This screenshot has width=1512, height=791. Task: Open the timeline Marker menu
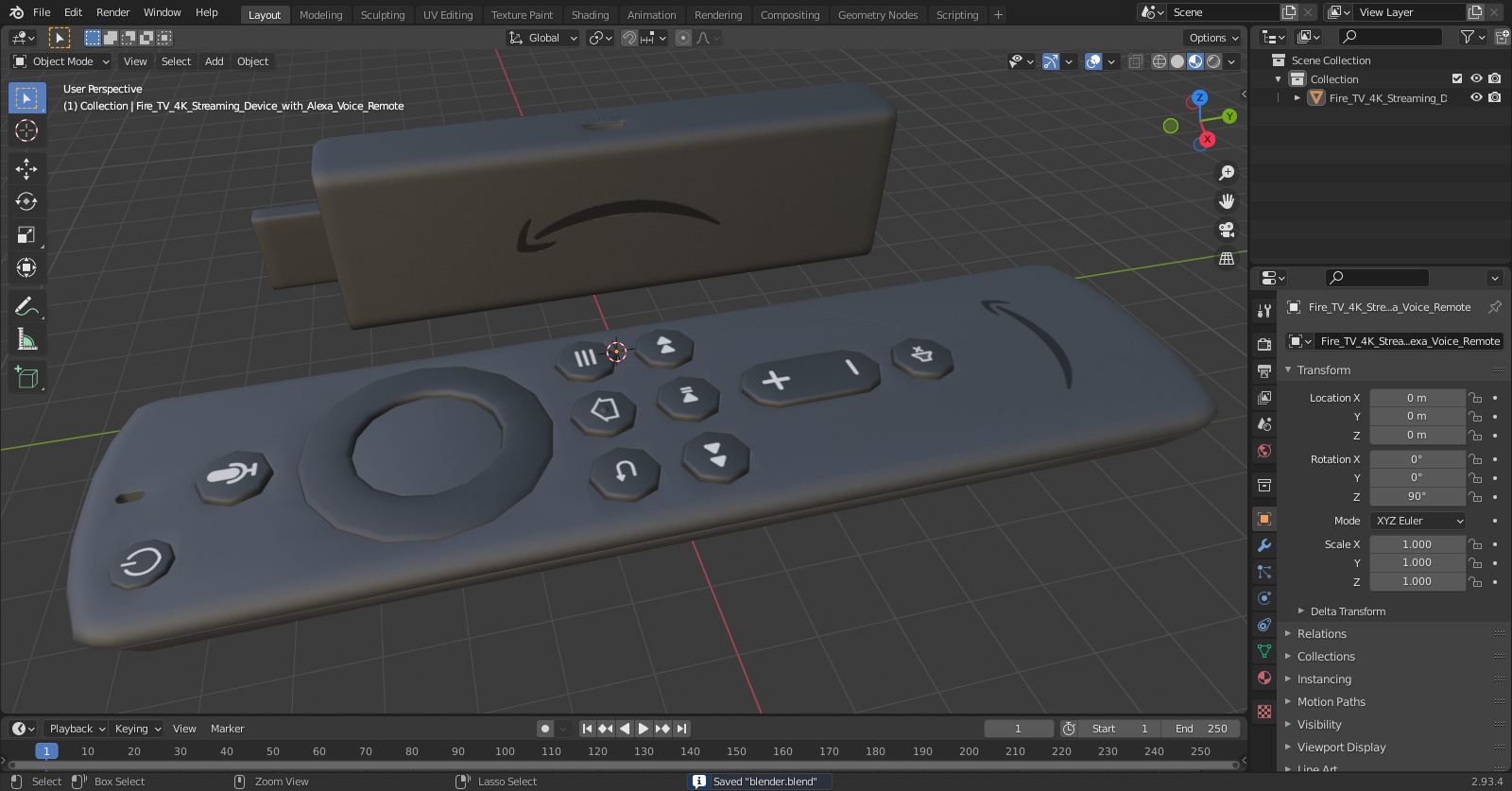pos(227,729)
